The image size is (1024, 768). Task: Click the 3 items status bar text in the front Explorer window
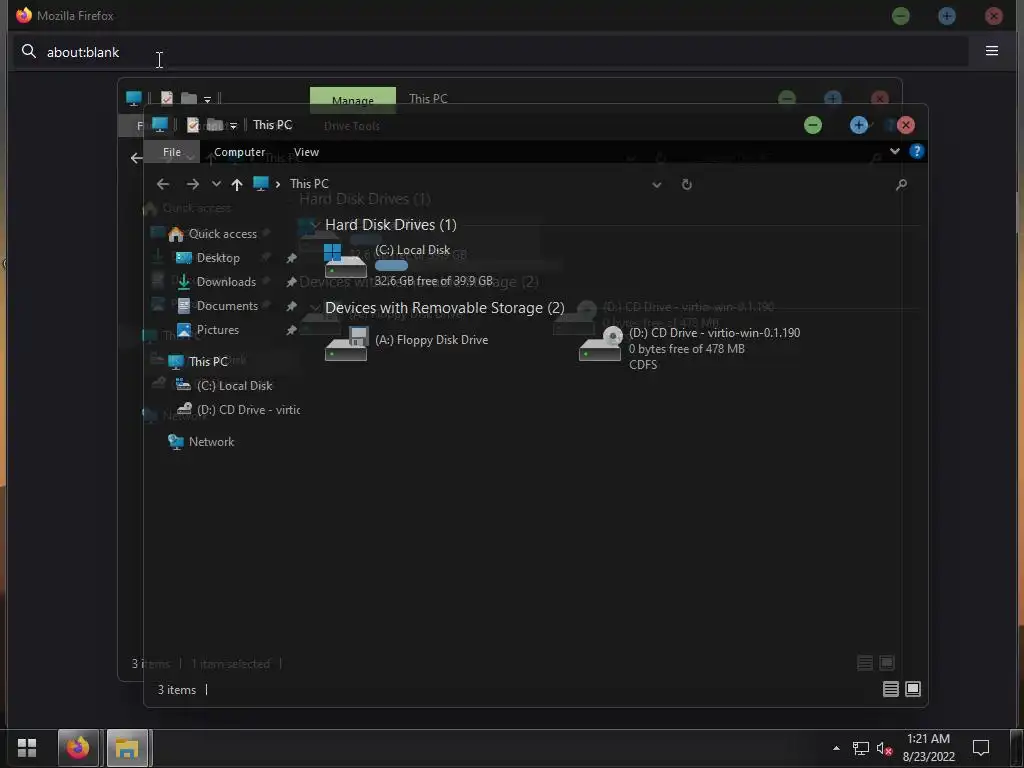(x=177, y=690)
